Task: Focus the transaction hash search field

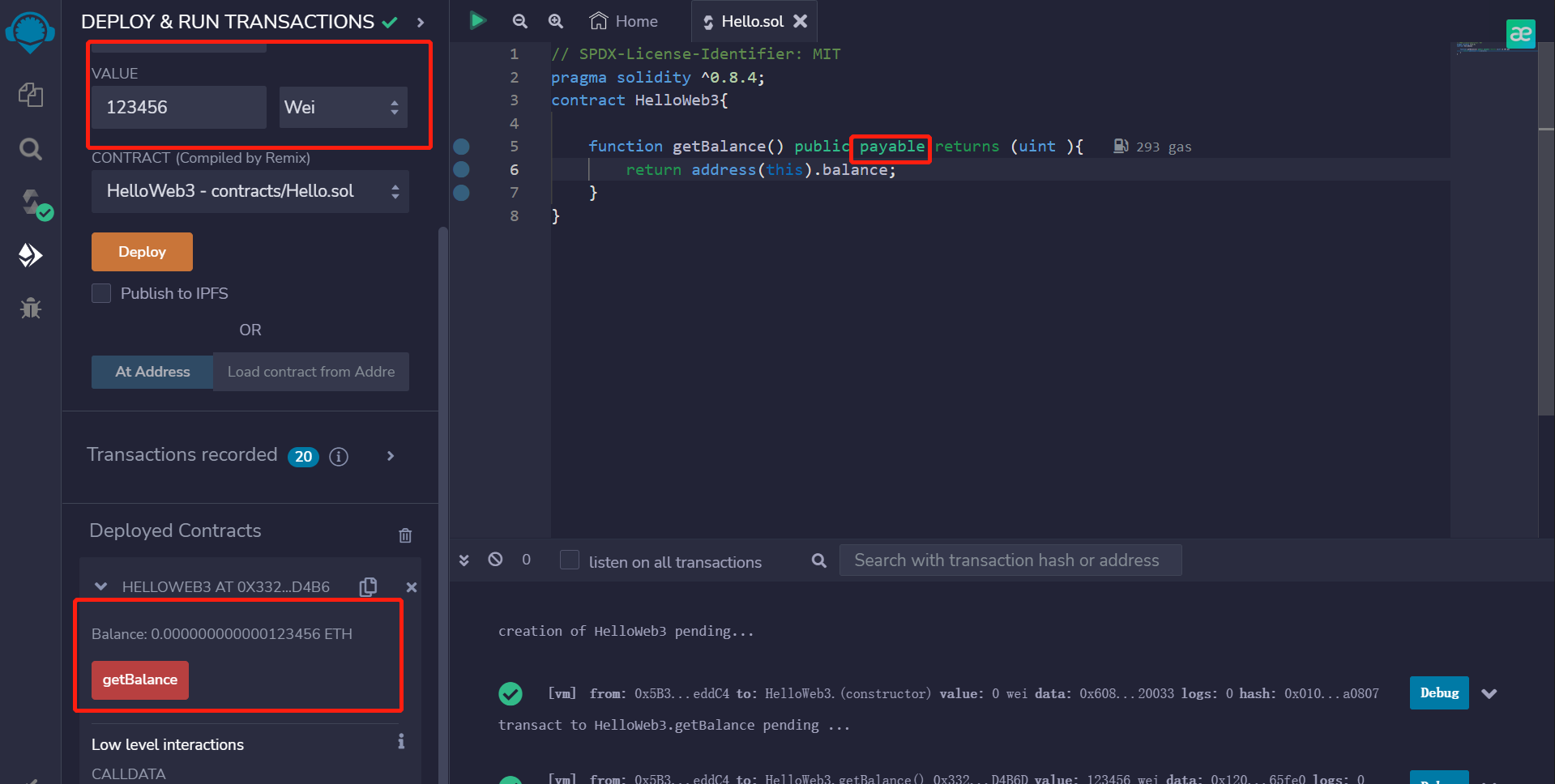Action: [x=1010, y=560]
